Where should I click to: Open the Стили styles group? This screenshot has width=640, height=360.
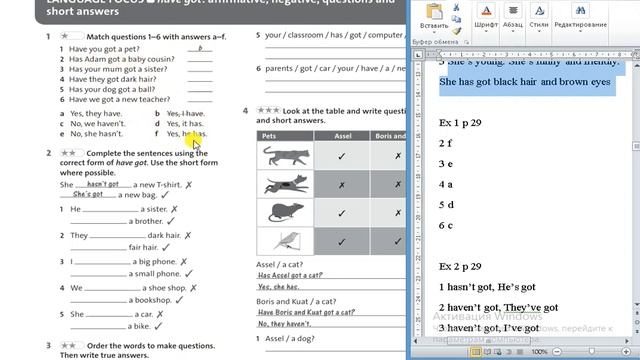click(539, 17)
